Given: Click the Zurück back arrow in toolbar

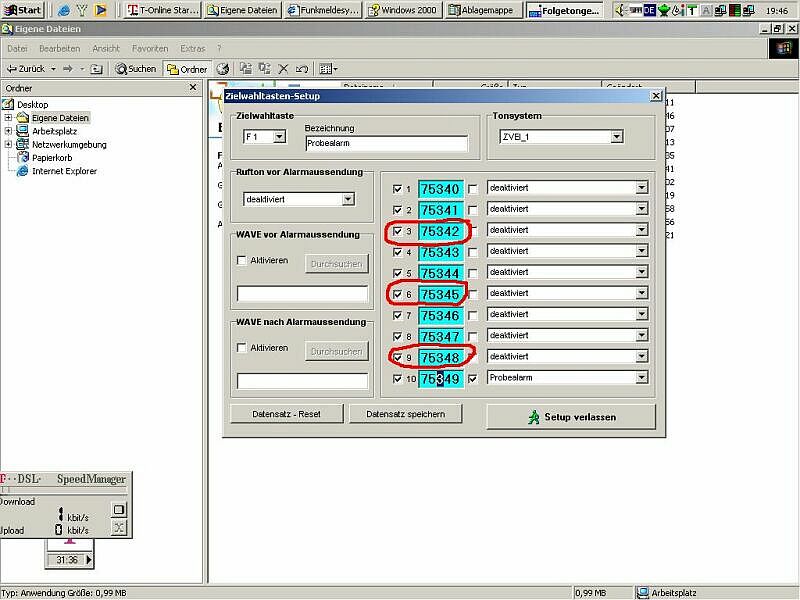Looking at the screenshot, I should click(24, 69).
